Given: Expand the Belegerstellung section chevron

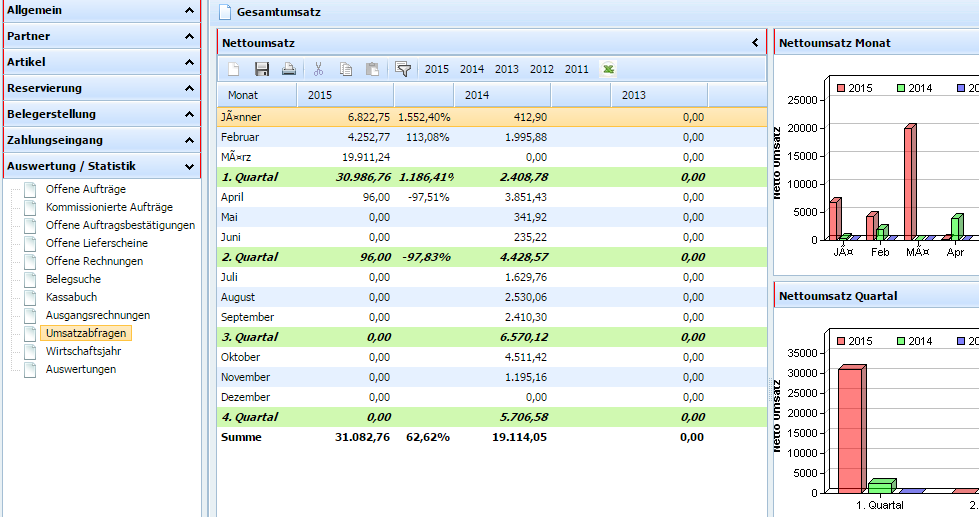Looking at the screenshot, I should [189, 114].
